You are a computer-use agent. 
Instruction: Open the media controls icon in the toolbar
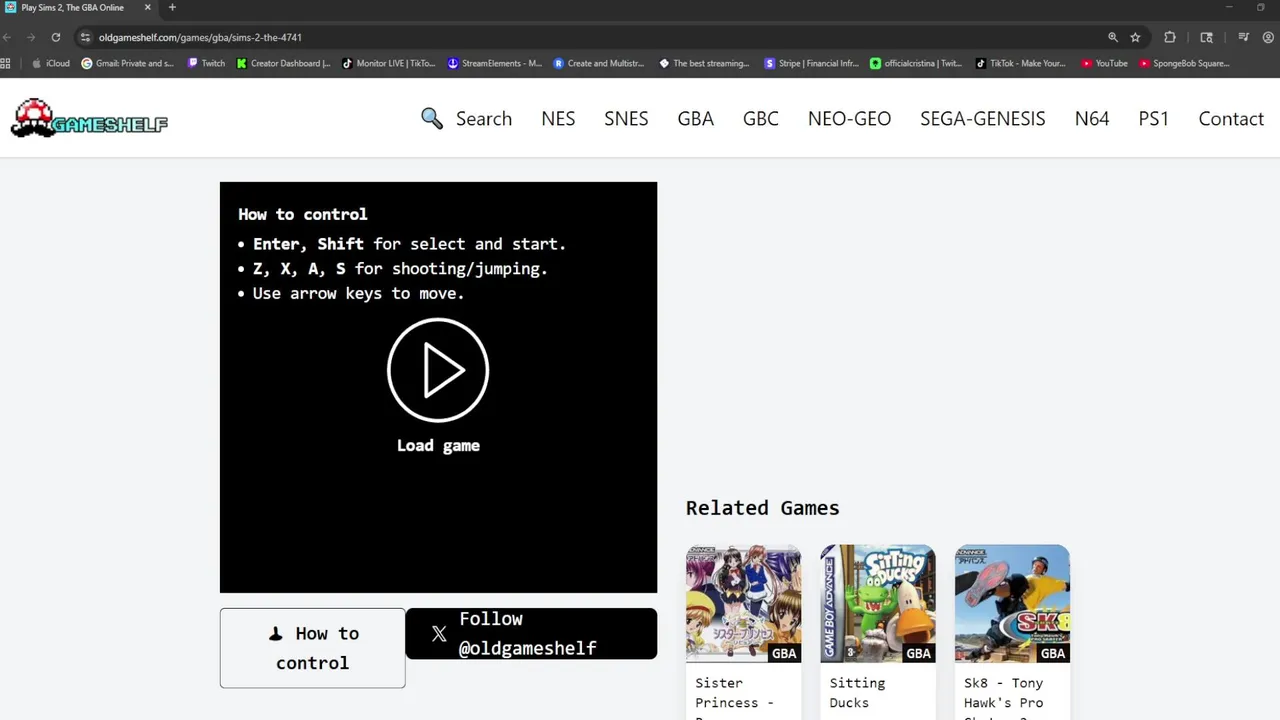tap(1243, 37)
